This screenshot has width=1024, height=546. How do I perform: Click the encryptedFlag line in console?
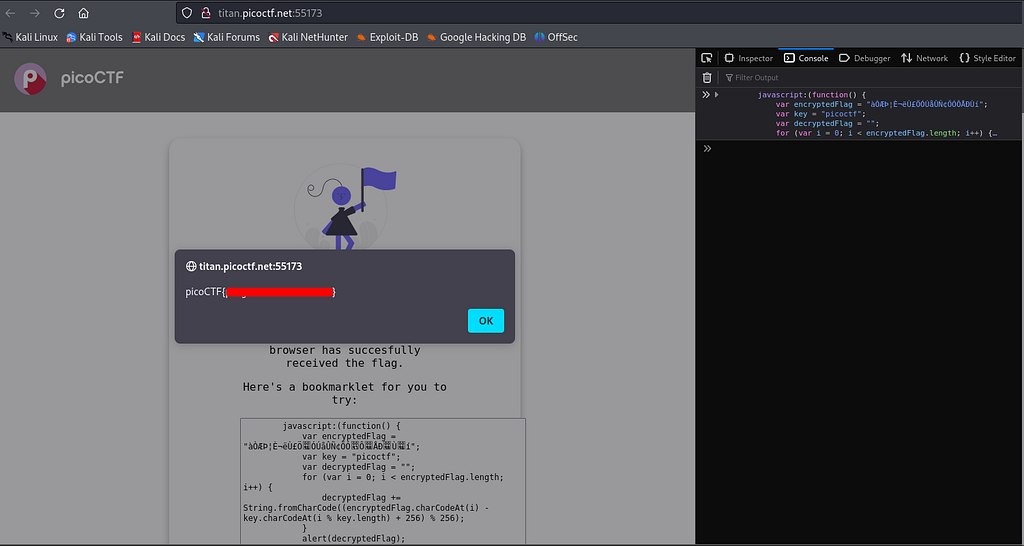click(882, 104)
